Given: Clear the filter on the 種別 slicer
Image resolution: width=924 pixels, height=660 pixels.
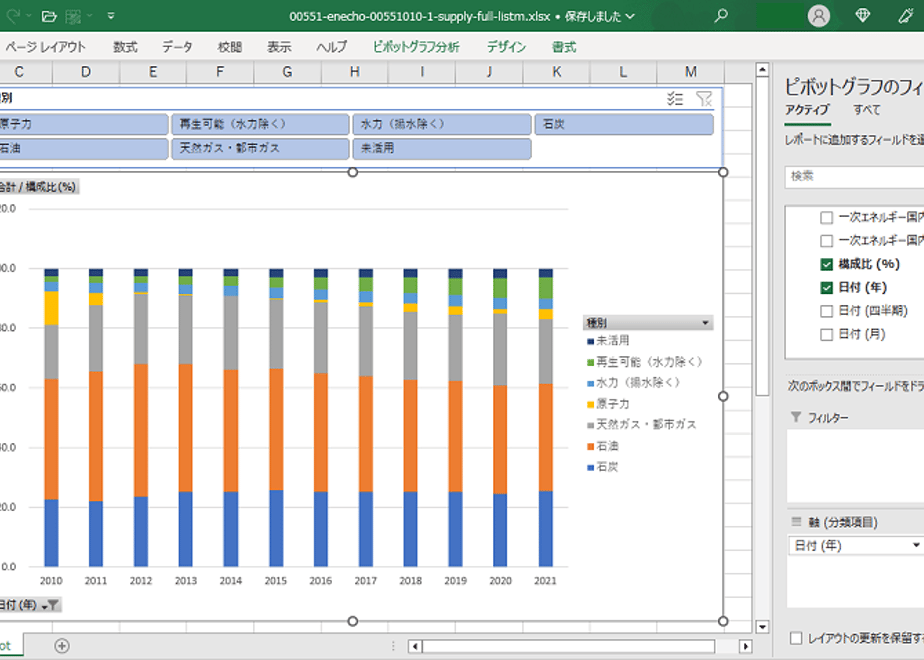Looking at the screenshot, I should click(704, 99).
